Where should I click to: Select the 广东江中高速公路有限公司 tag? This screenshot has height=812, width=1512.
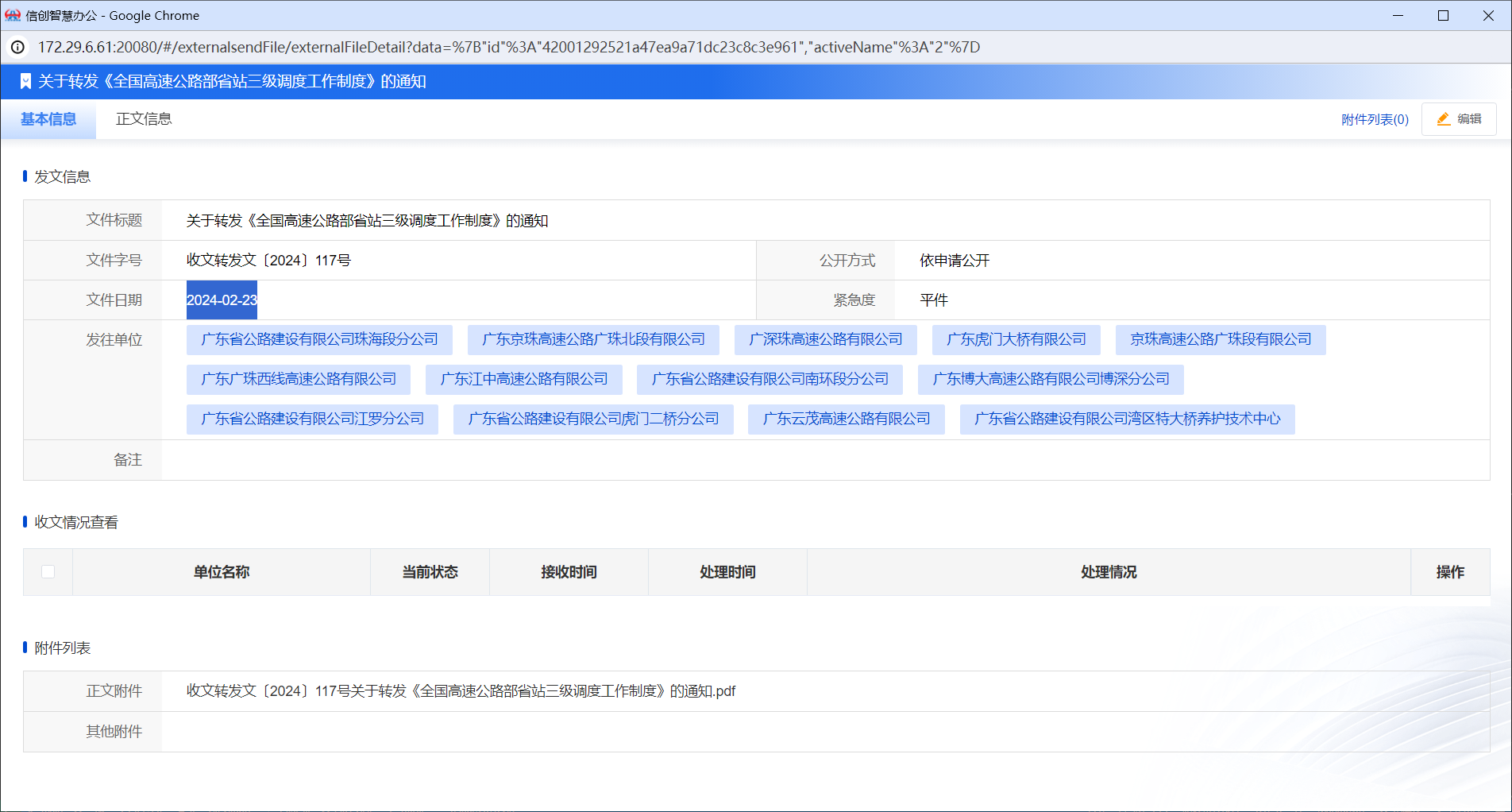point(524,379)
